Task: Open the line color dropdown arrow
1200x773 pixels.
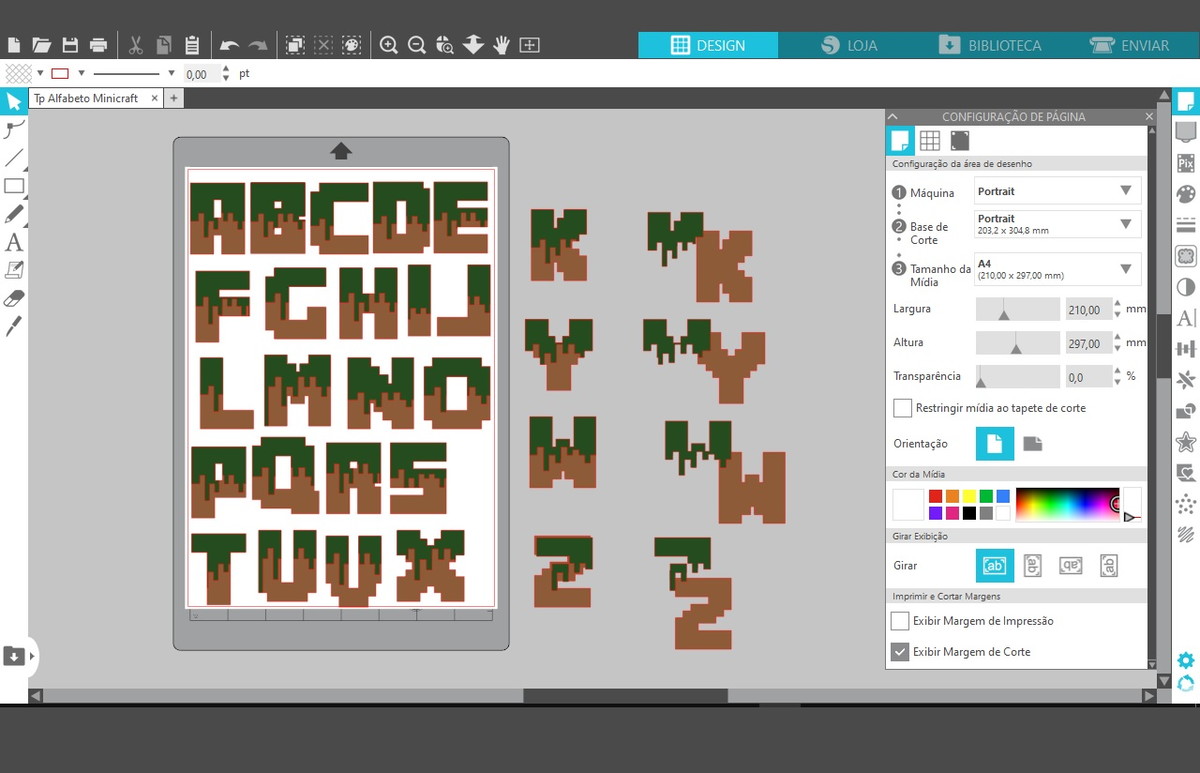Action: click(x=82, y=73)
